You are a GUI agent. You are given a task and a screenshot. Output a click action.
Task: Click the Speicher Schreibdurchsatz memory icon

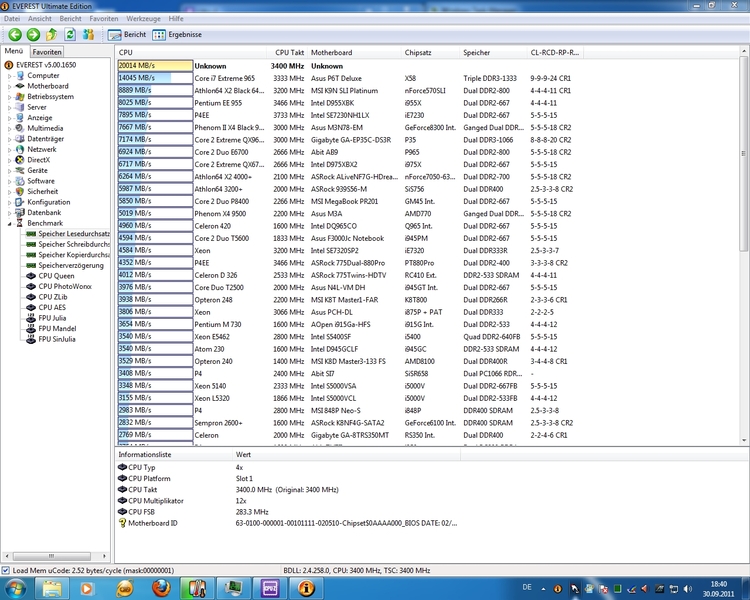[x=31, y=244]
